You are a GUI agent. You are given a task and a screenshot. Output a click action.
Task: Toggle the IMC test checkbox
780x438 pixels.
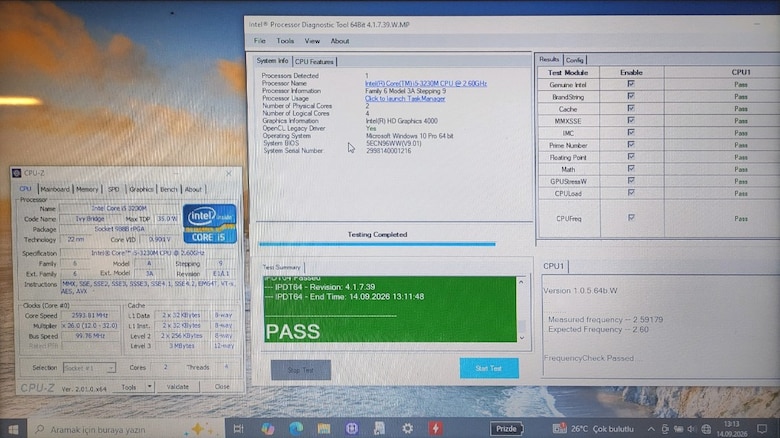point(631,132)
